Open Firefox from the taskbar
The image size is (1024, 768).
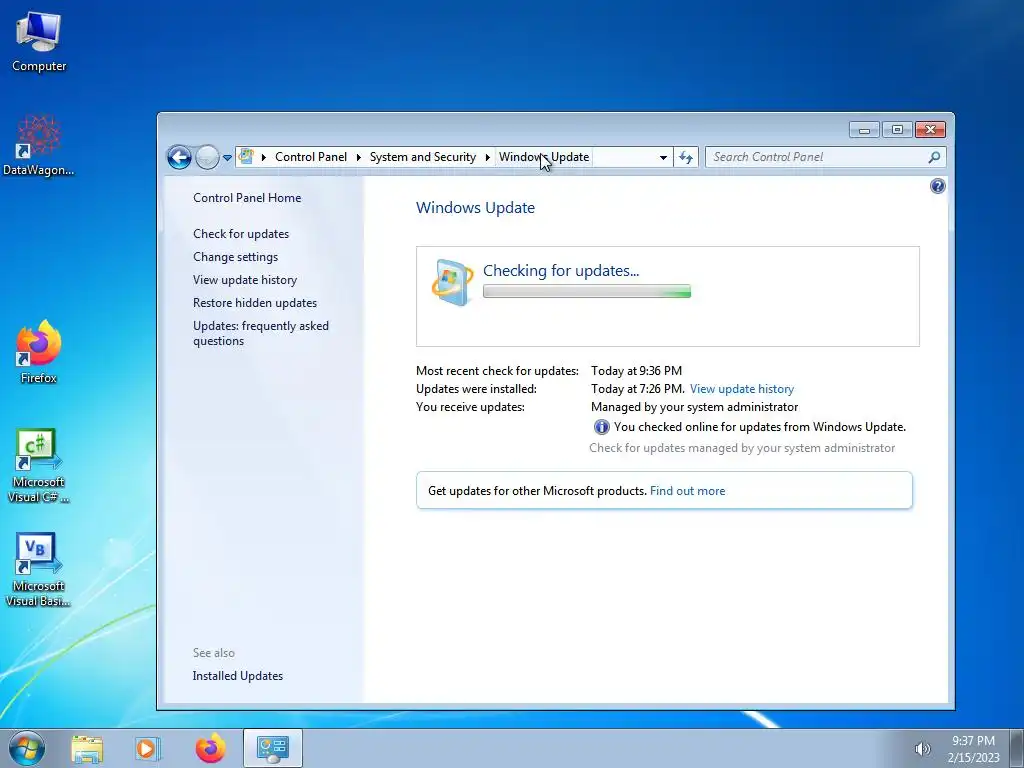[210, 749]
